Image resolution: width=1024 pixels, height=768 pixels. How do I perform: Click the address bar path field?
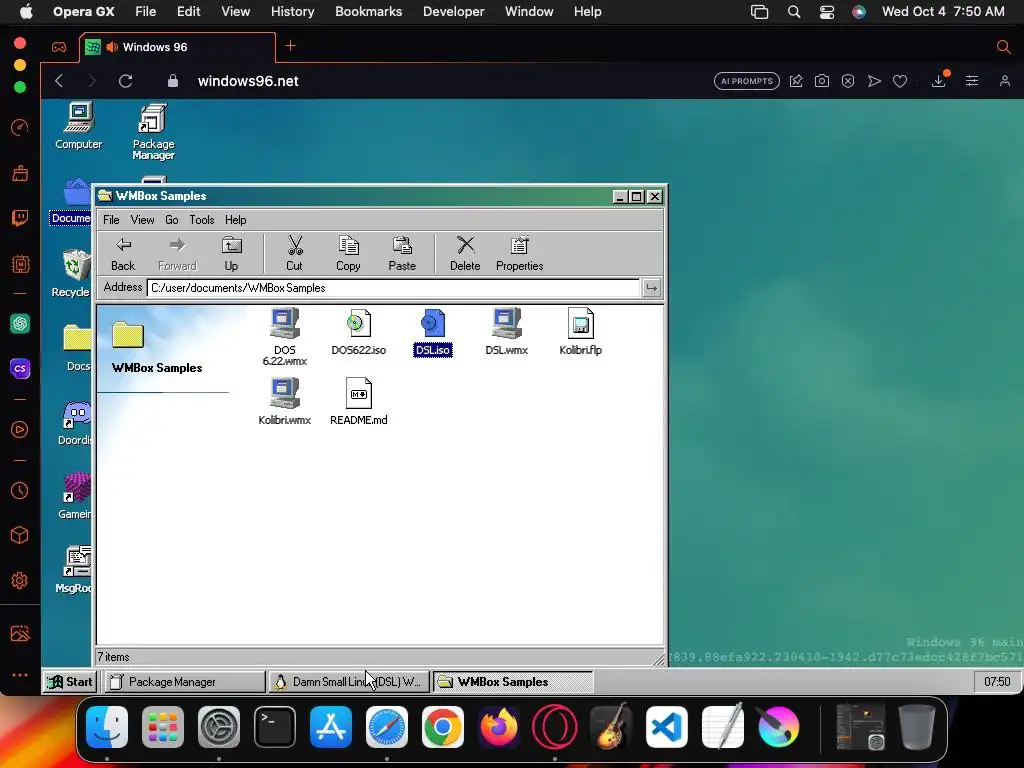(x=393, y=288)
